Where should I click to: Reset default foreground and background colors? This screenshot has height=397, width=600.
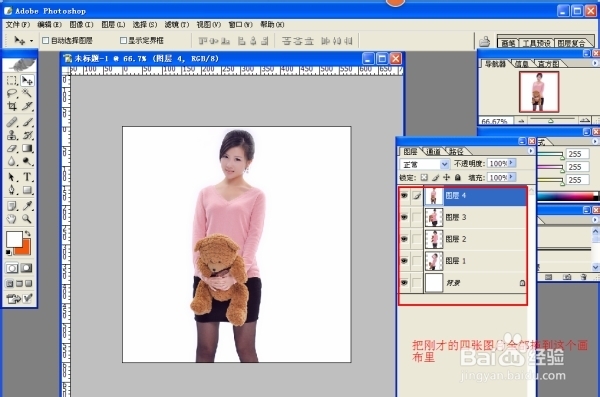pyautogui.click(x=8, y=252)
